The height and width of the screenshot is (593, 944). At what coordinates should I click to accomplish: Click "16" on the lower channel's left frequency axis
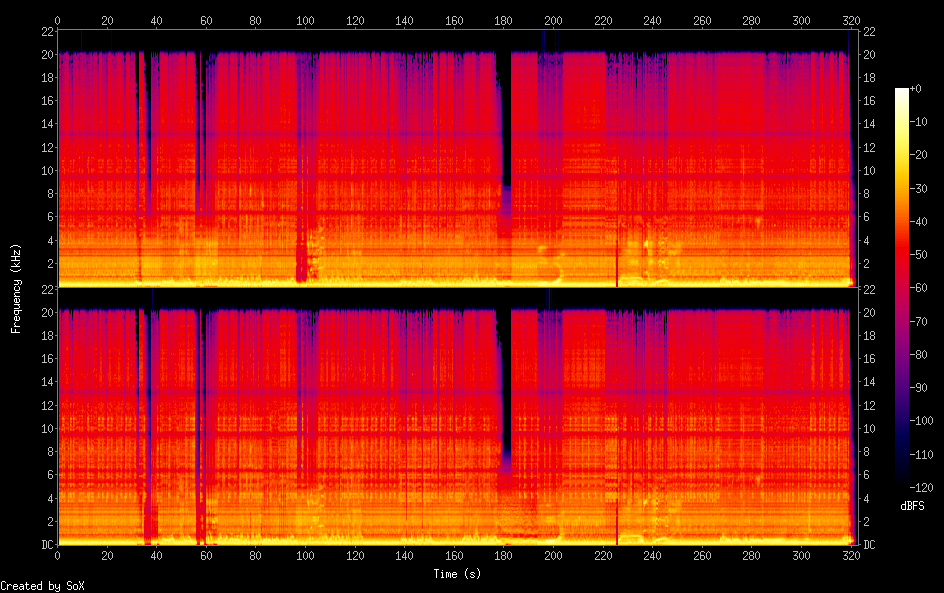pos(48,359)
